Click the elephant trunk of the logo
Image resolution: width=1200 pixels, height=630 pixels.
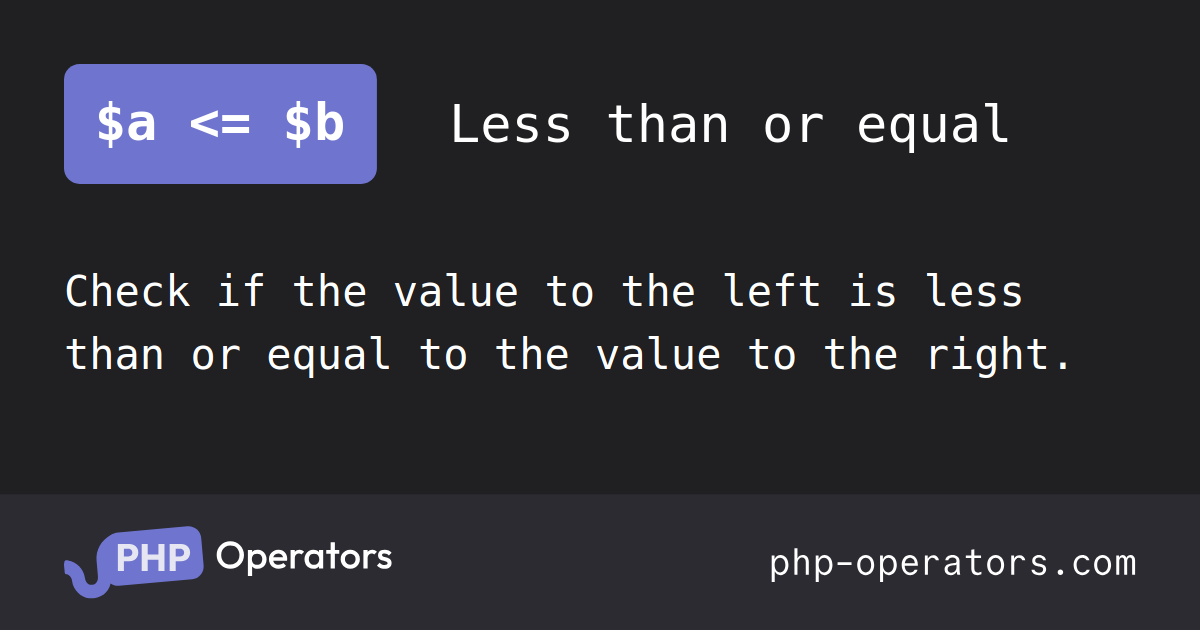pyautogui.click(x=83, y=578)
